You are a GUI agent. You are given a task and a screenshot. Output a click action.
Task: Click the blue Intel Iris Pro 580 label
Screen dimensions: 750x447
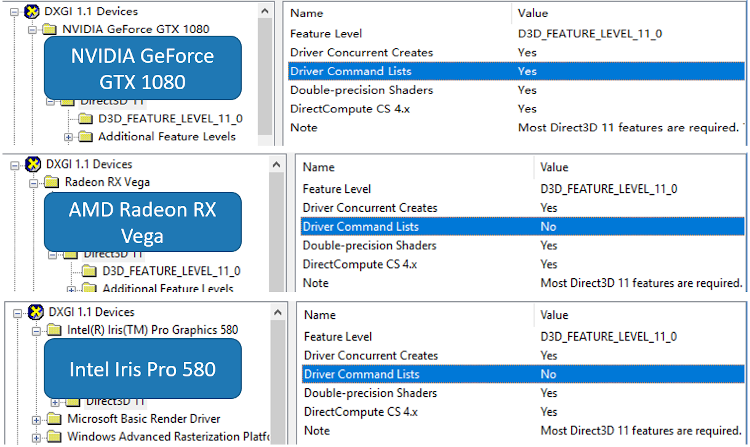click(142, 368)
